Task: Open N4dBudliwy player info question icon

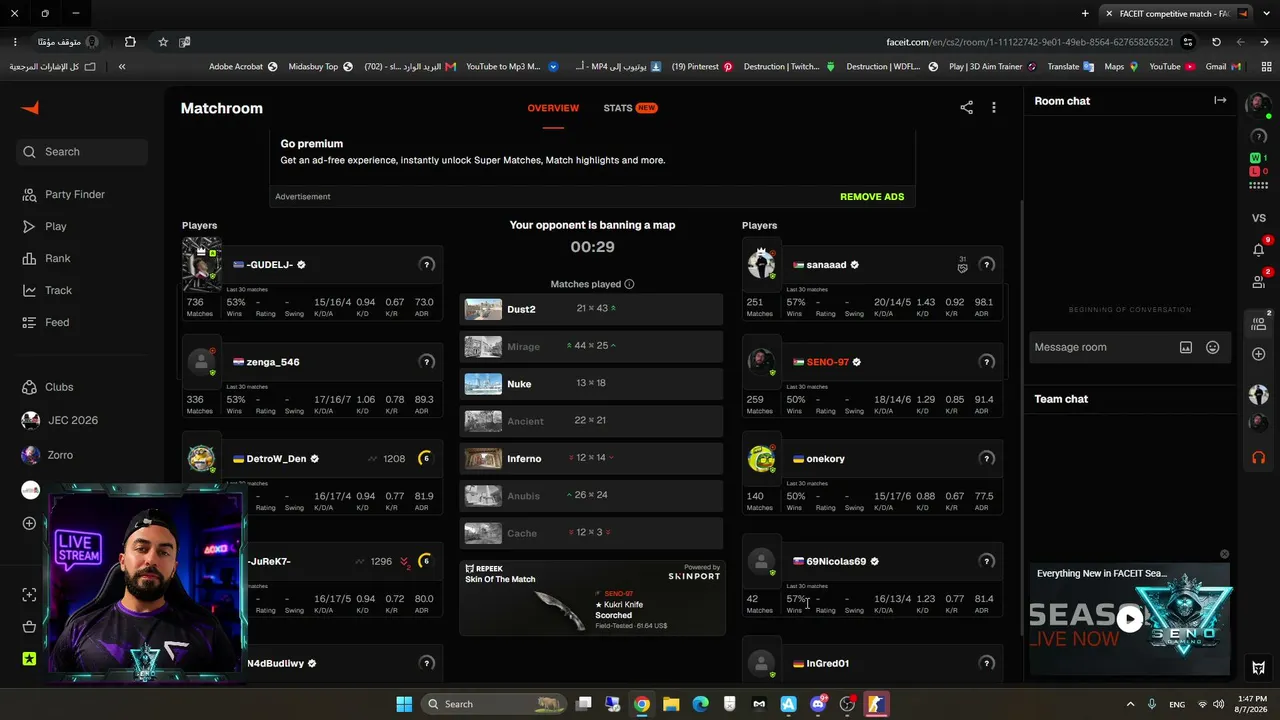Action: [x=427, y=663]
